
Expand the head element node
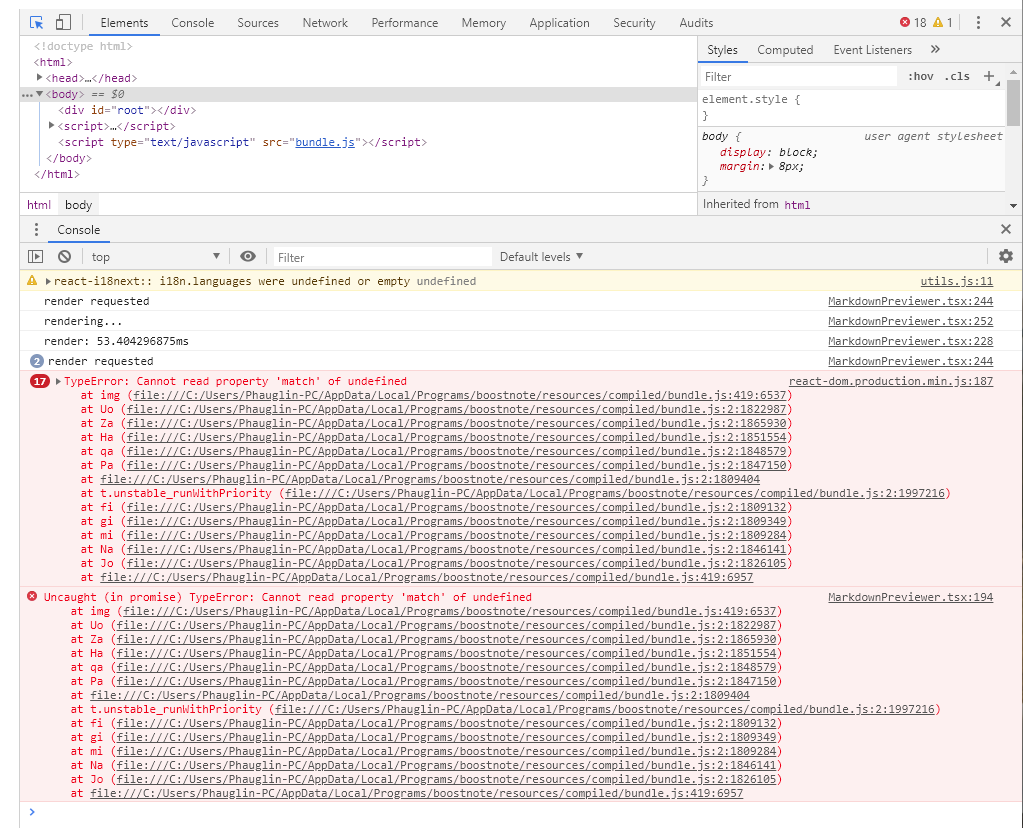click(40, 78)
